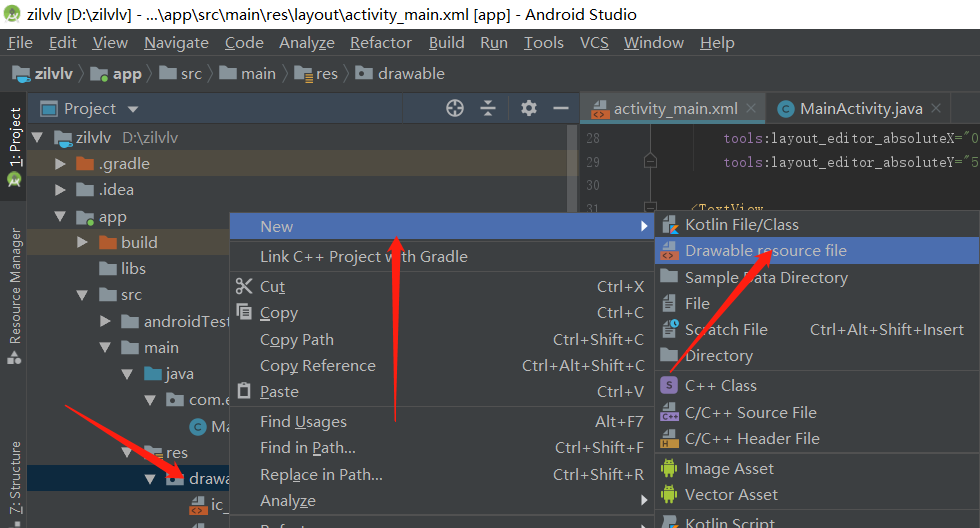The image size is (980, 528).
Task: Open the Tools menu
Action: 543,42
